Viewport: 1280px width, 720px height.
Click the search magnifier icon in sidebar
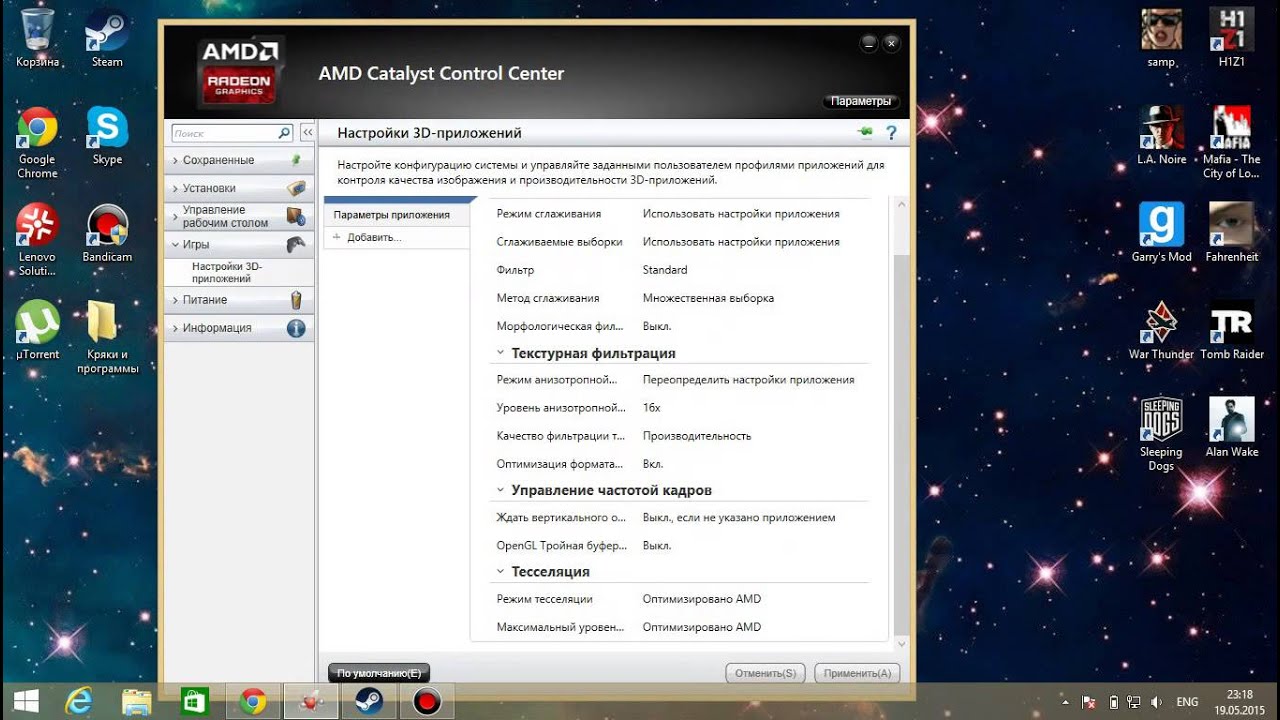284,132
